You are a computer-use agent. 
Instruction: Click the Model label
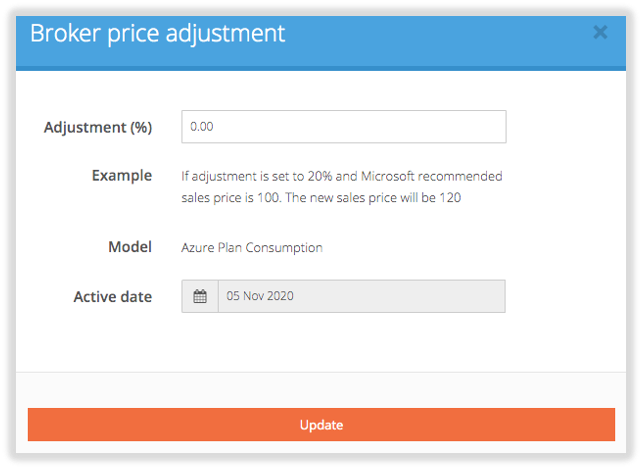pos(130,246)
